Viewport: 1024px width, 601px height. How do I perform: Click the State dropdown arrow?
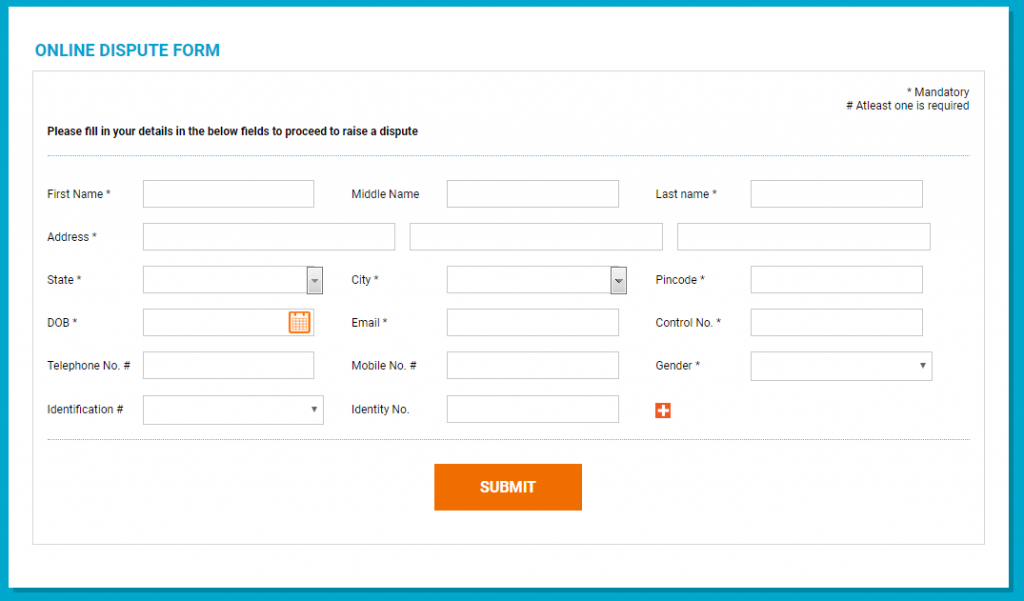tap(314, 279)
